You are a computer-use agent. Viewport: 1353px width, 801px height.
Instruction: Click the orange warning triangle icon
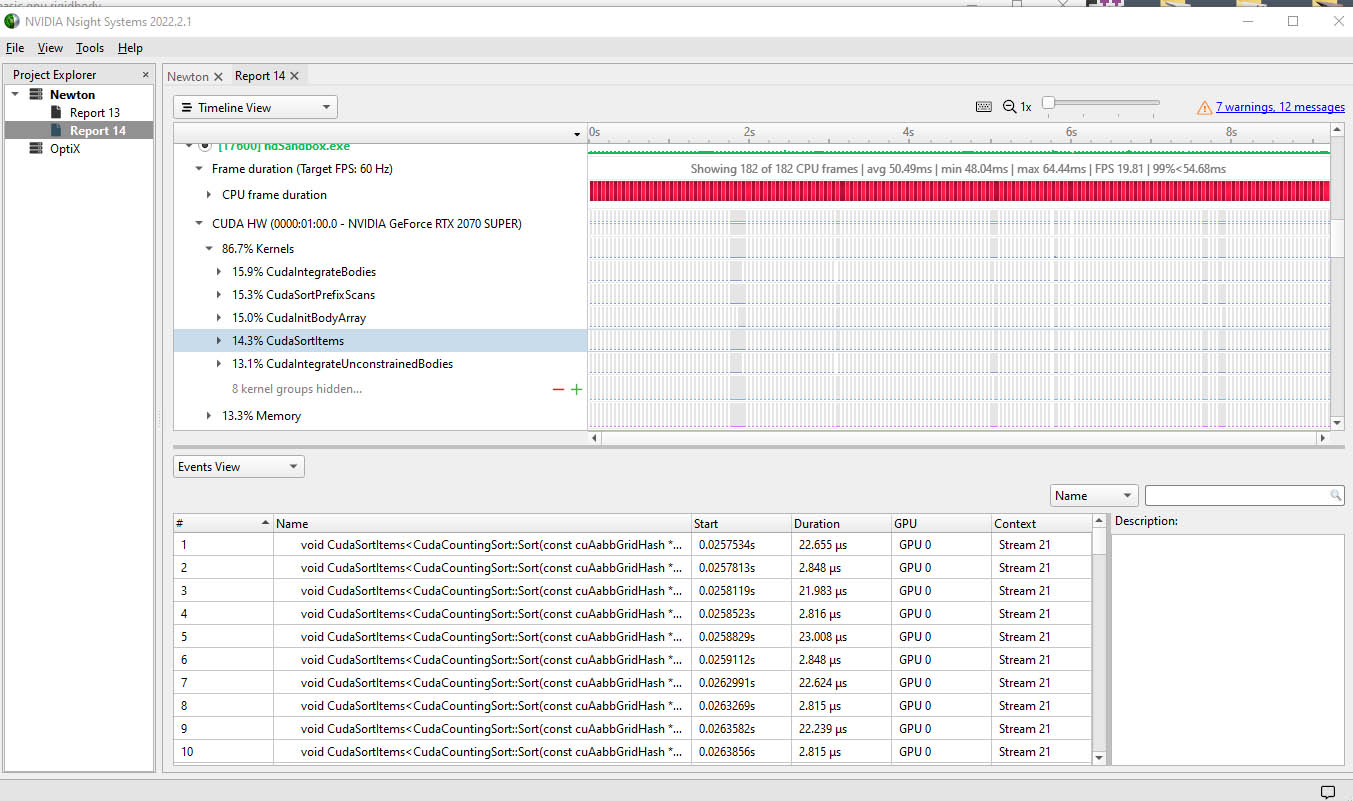[x=1204, y=107]
